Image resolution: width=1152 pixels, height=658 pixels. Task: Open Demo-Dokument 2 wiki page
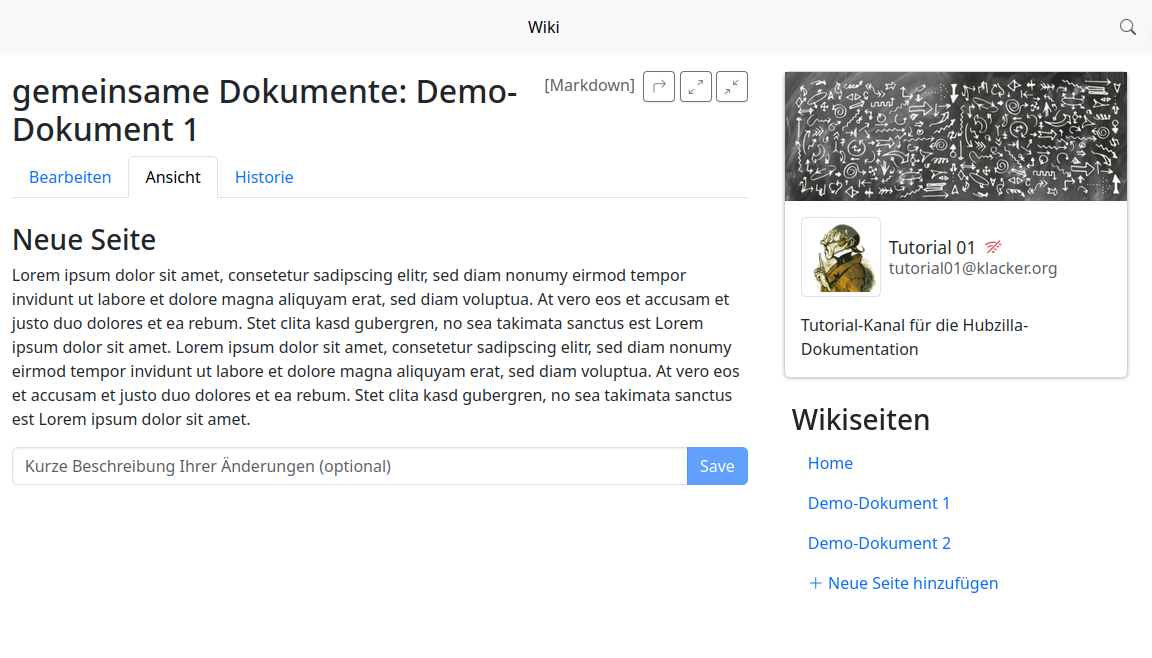click(879, 543)
